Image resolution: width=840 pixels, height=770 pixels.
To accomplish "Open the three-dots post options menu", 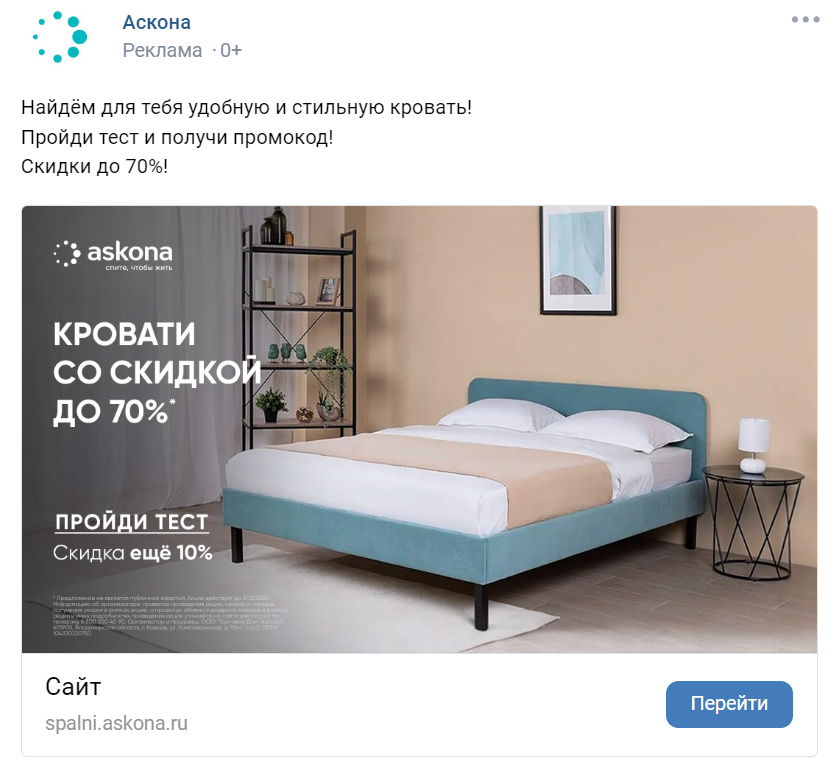I will tap(806, 20).
